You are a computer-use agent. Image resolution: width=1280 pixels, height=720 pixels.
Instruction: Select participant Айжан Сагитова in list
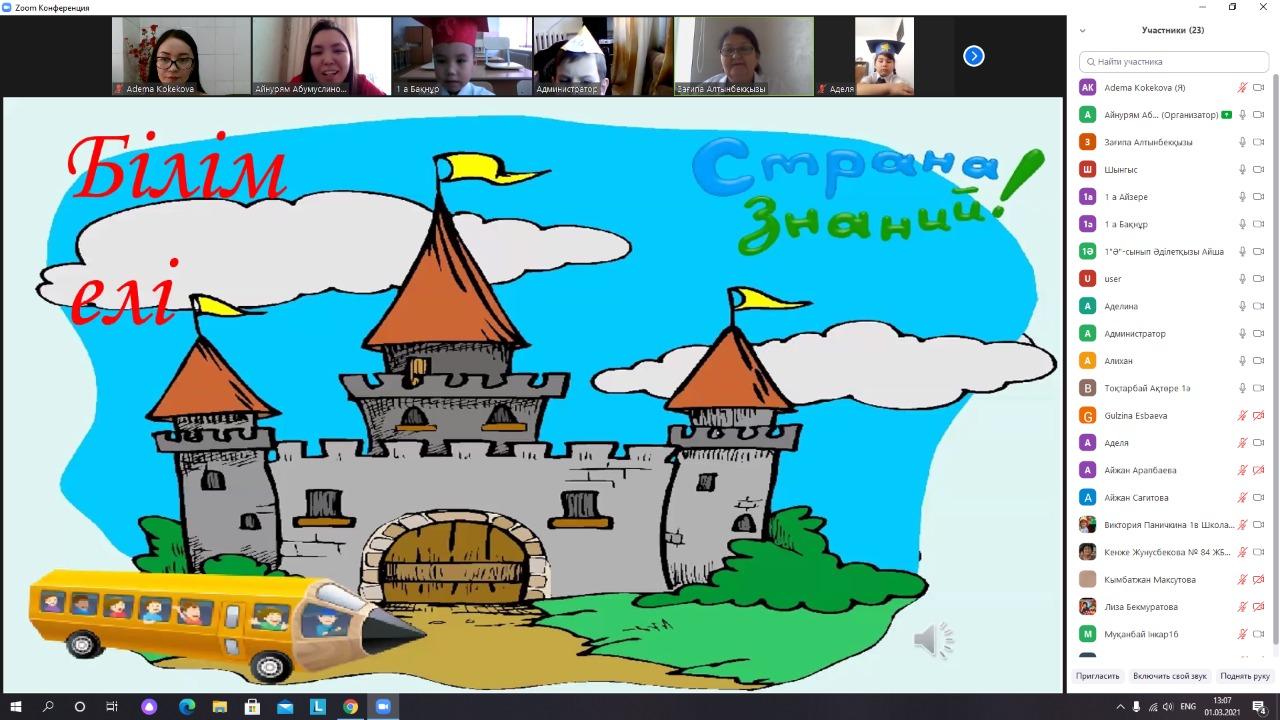pyautogui.click(x=1136, y=498)
